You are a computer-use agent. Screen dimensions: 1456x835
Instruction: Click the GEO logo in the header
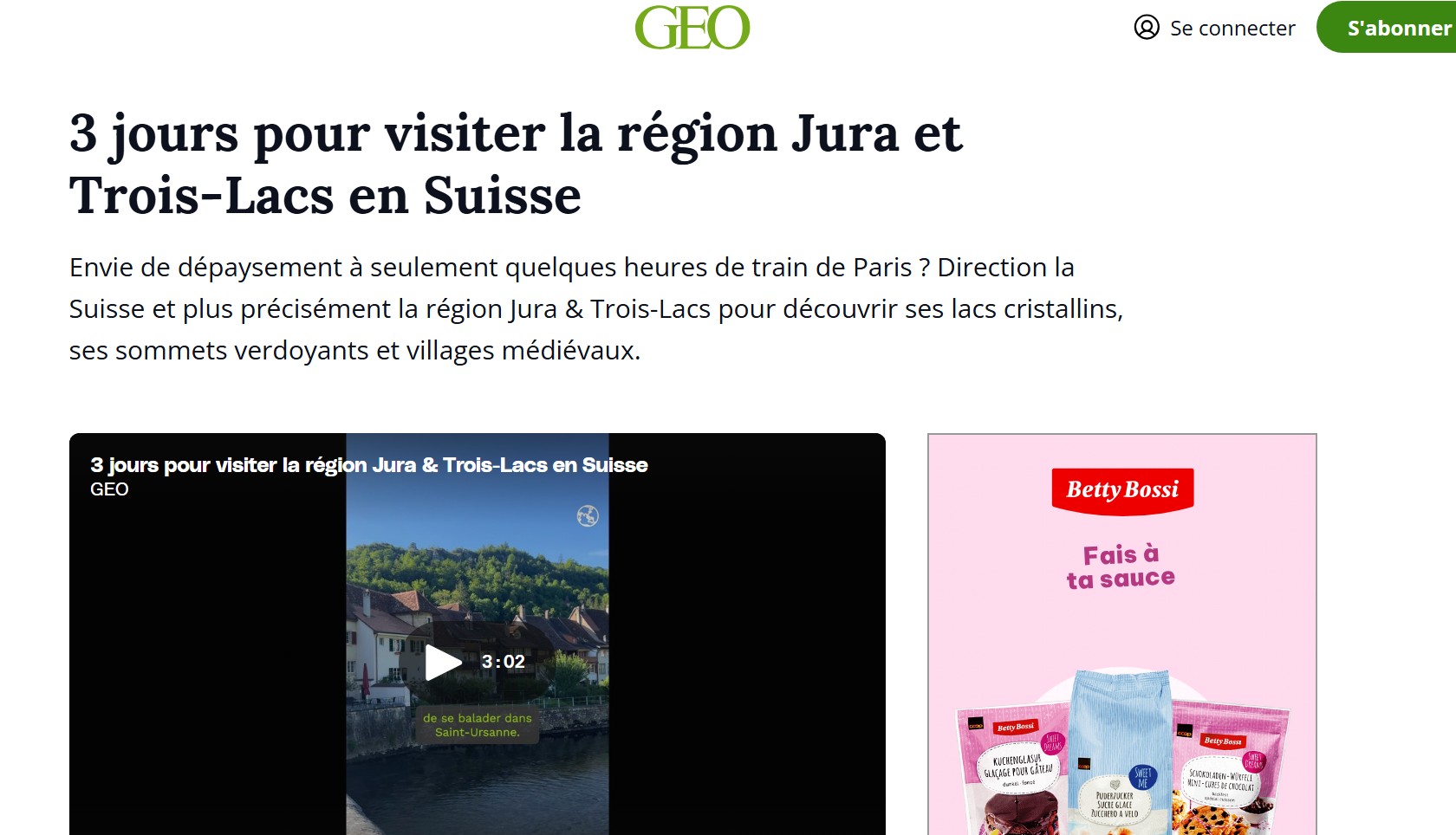click(x=692, y=28)
